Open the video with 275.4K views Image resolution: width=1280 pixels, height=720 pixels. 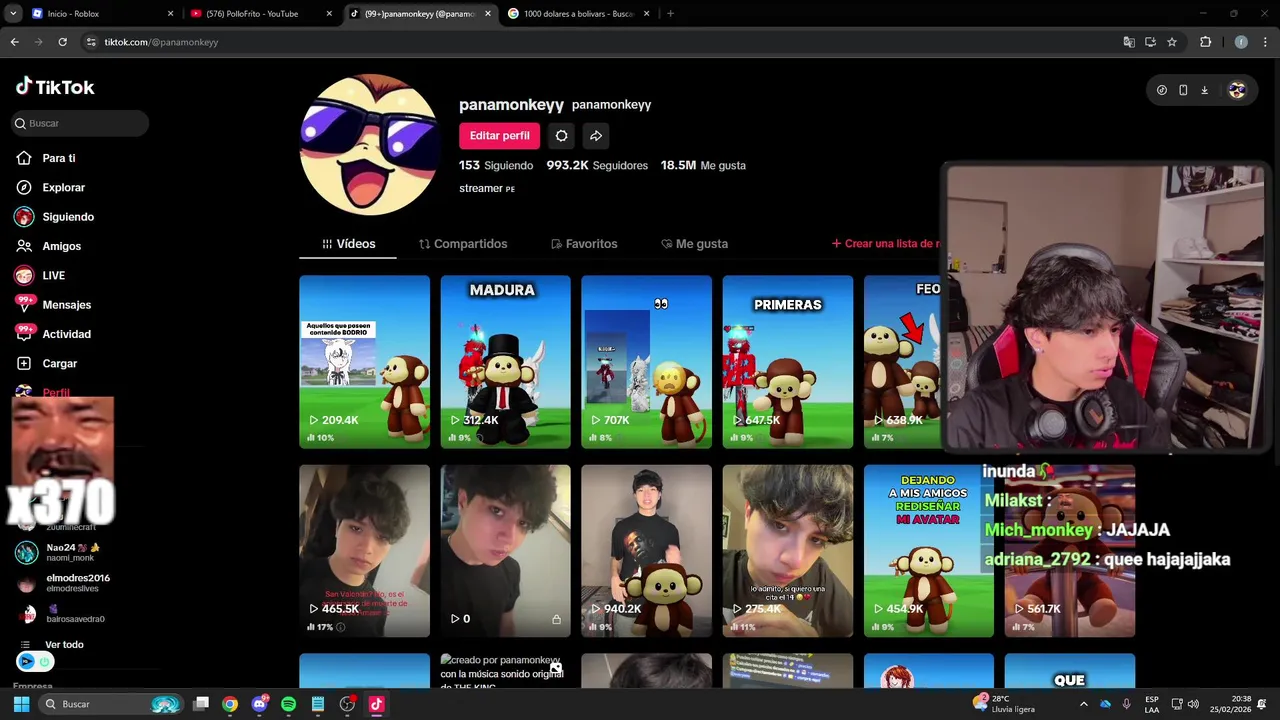[787, 551]
